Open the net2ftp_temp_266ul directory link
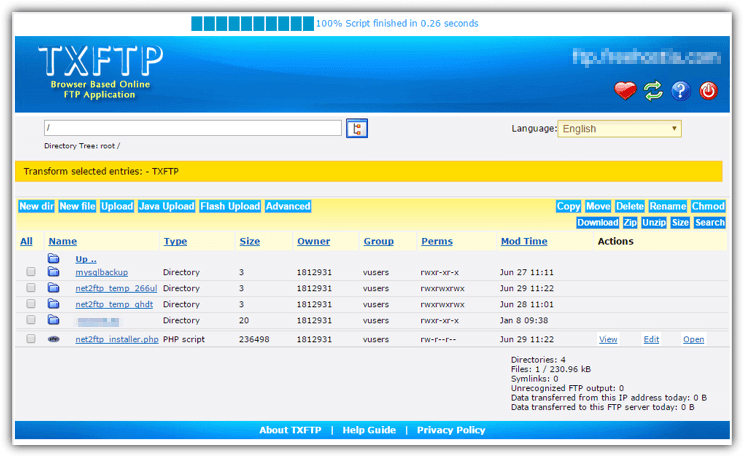 [x=116, y=288]
